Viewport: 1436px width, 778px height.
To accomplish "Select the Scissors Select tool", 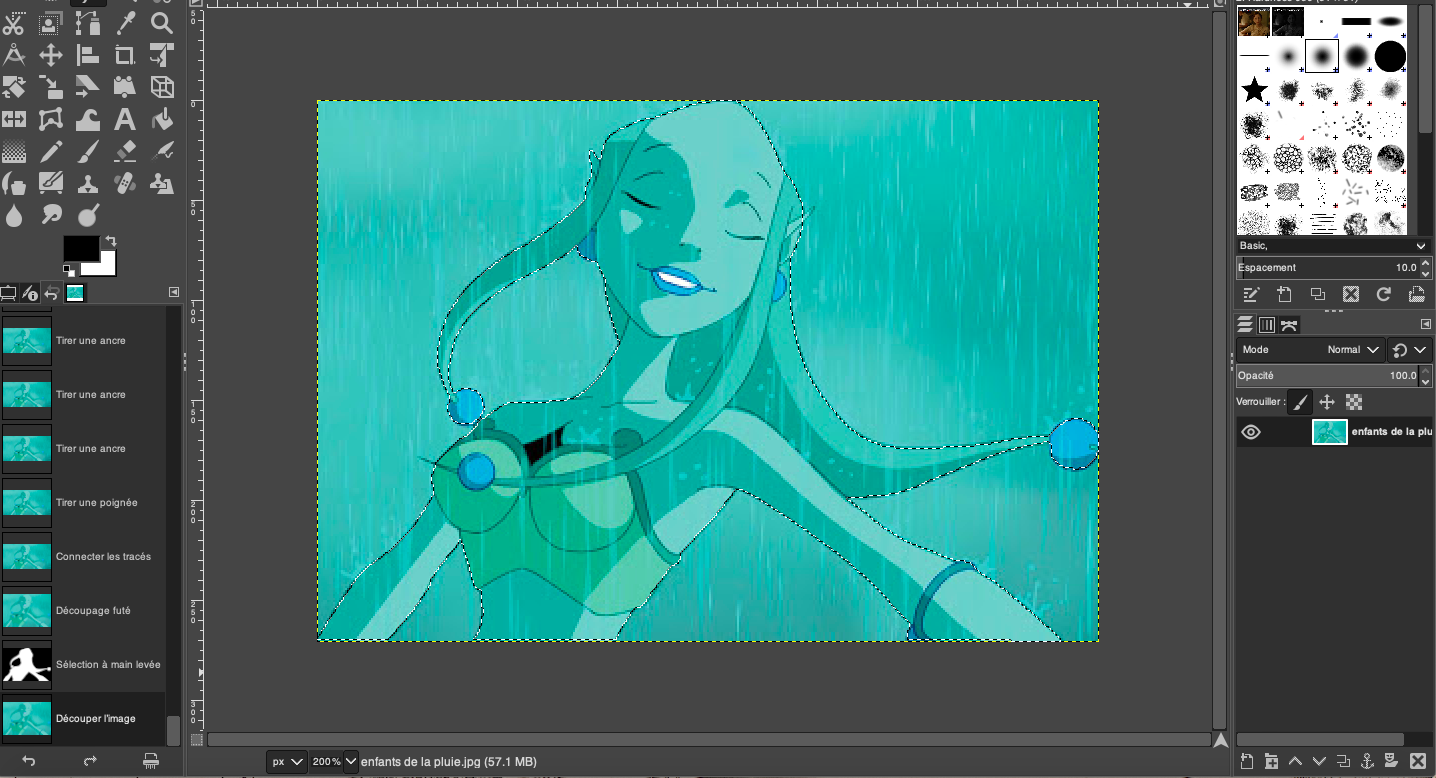I will pyautogui.click(x=14, y=23).
